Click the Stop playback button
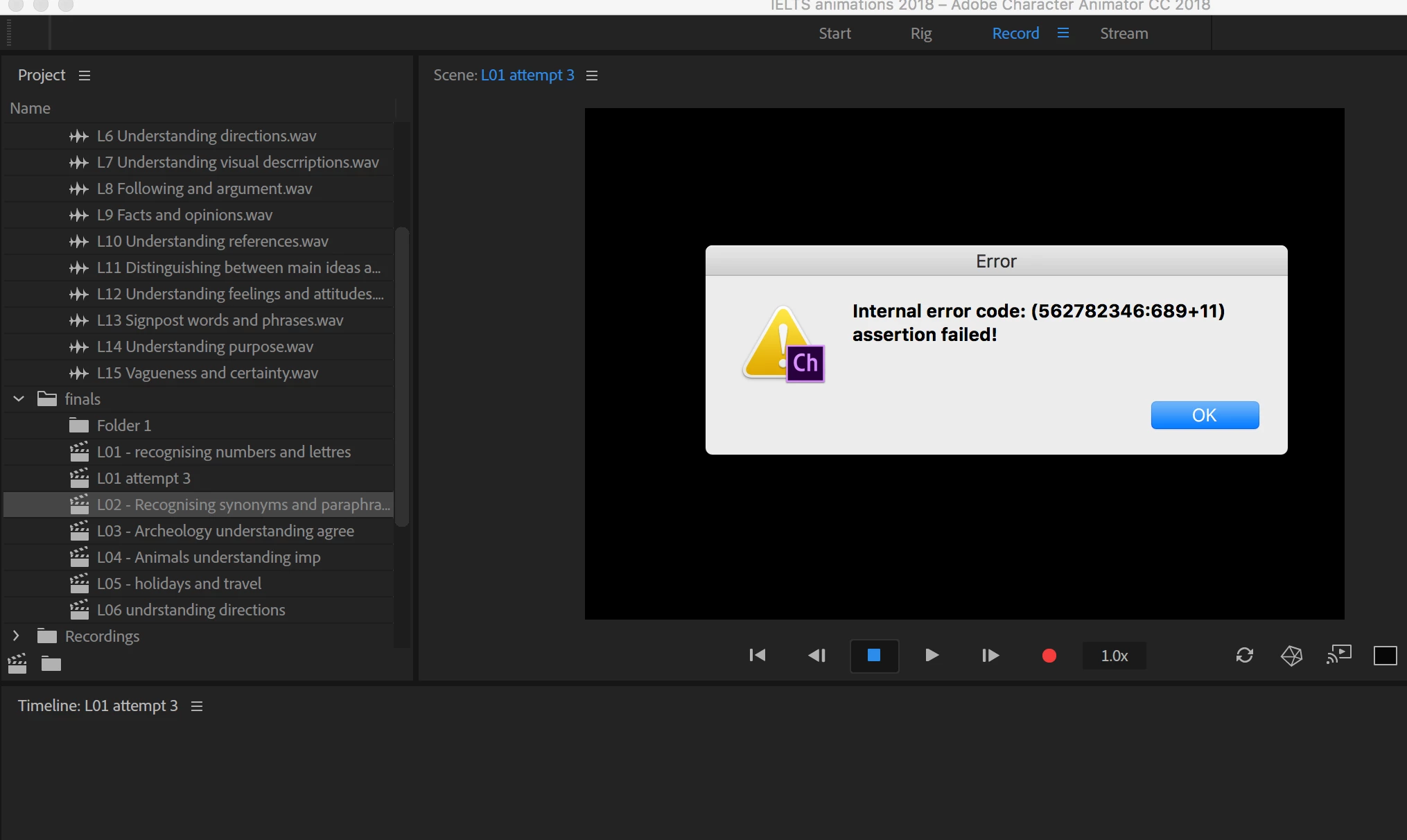1407x840 pixels. (874, 655)
